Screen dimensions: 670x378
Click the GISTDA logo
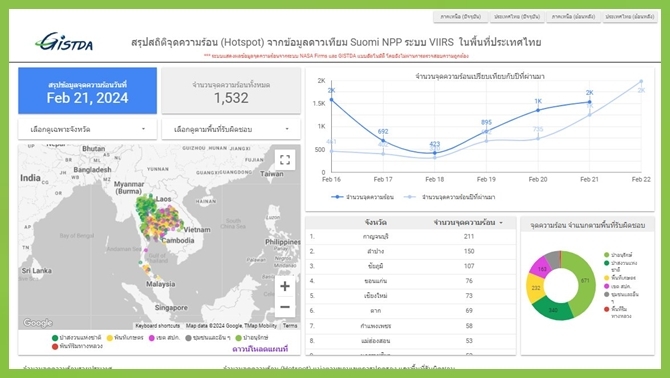[64, 42]
